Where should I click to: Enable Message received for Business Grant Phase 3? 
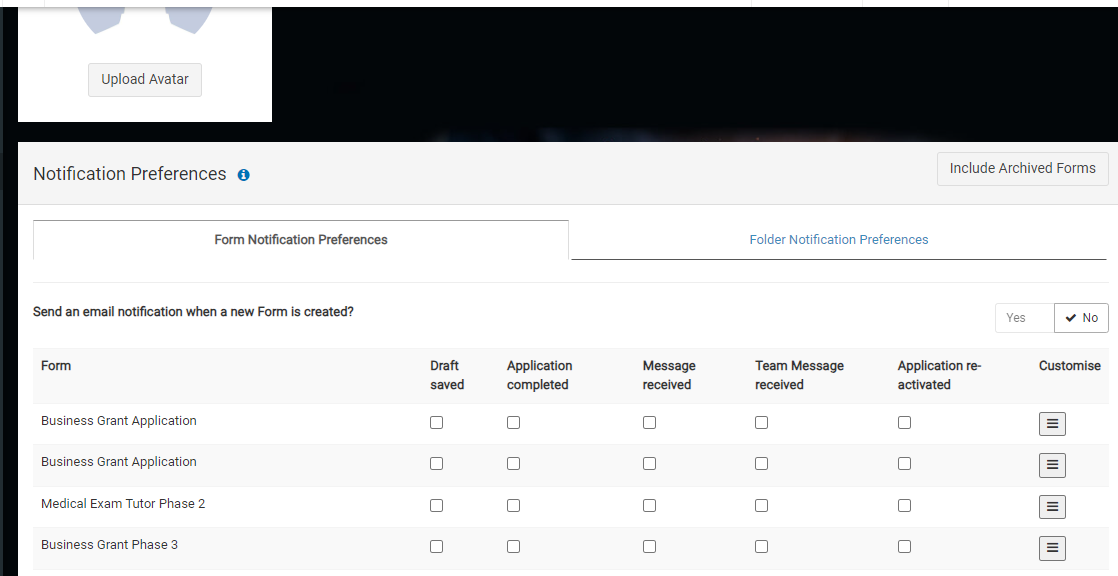(x=649, y=547)
